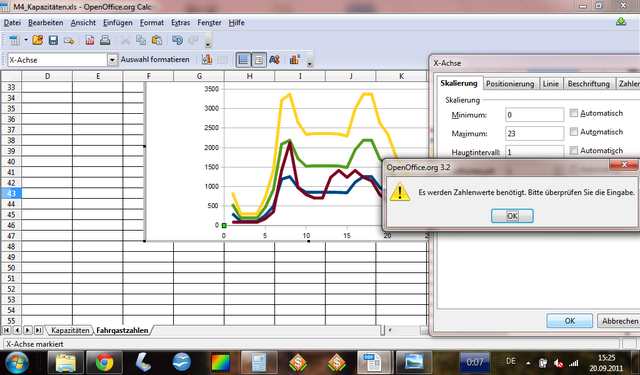Enable Automatisch checkbox for Hauptintervall
This screenshot has height=375, width=640.
(573, 151)
